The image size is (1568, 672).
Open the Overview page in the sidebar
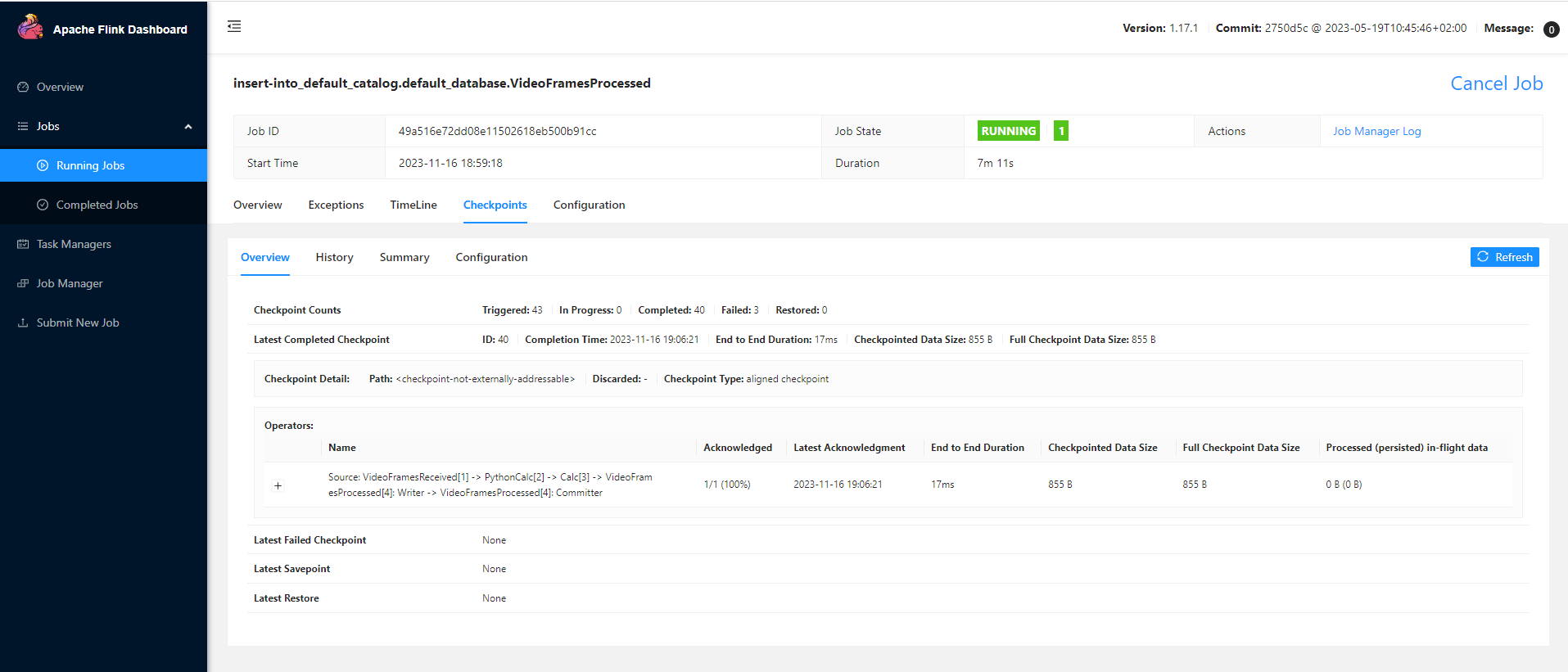103,87
